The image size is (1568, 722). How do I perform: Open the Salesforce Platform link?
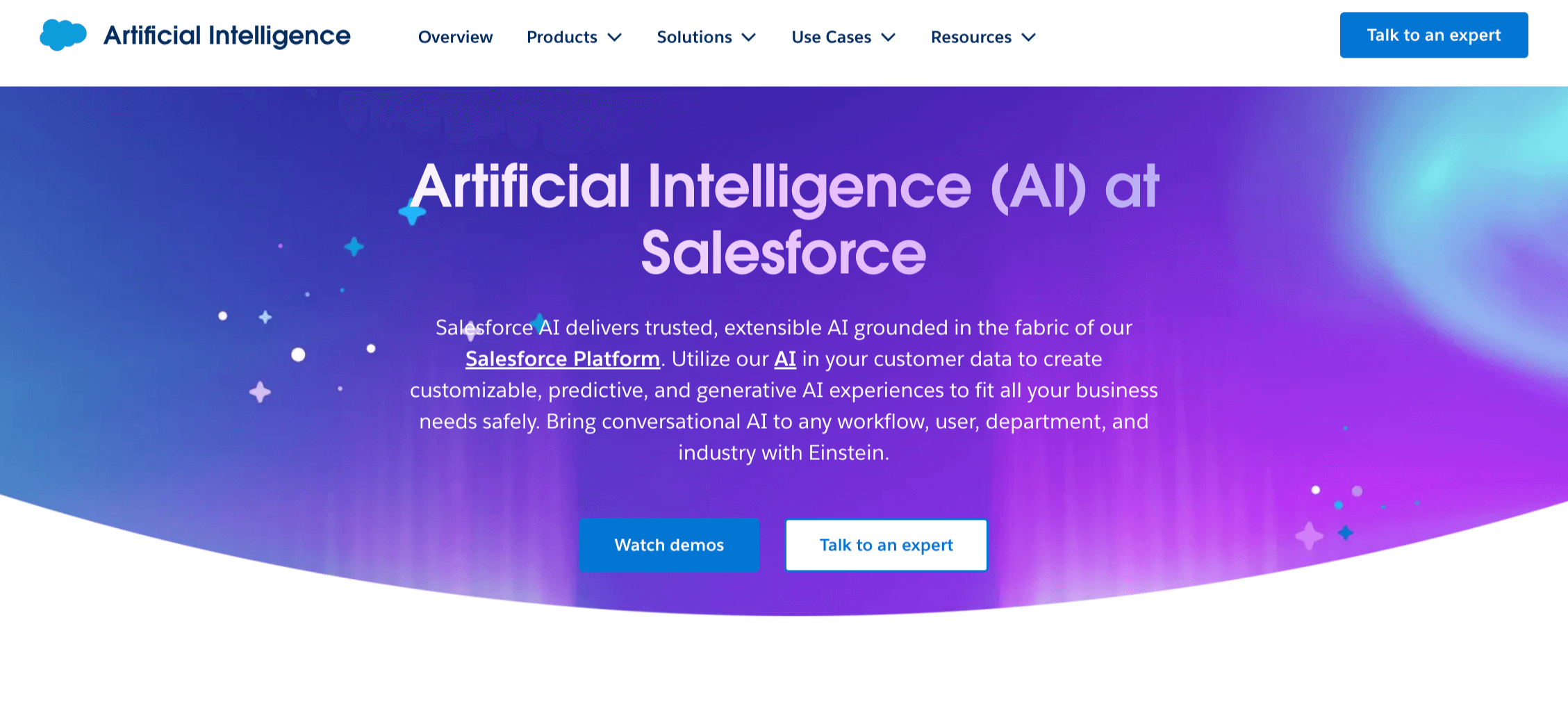point(562,359)
